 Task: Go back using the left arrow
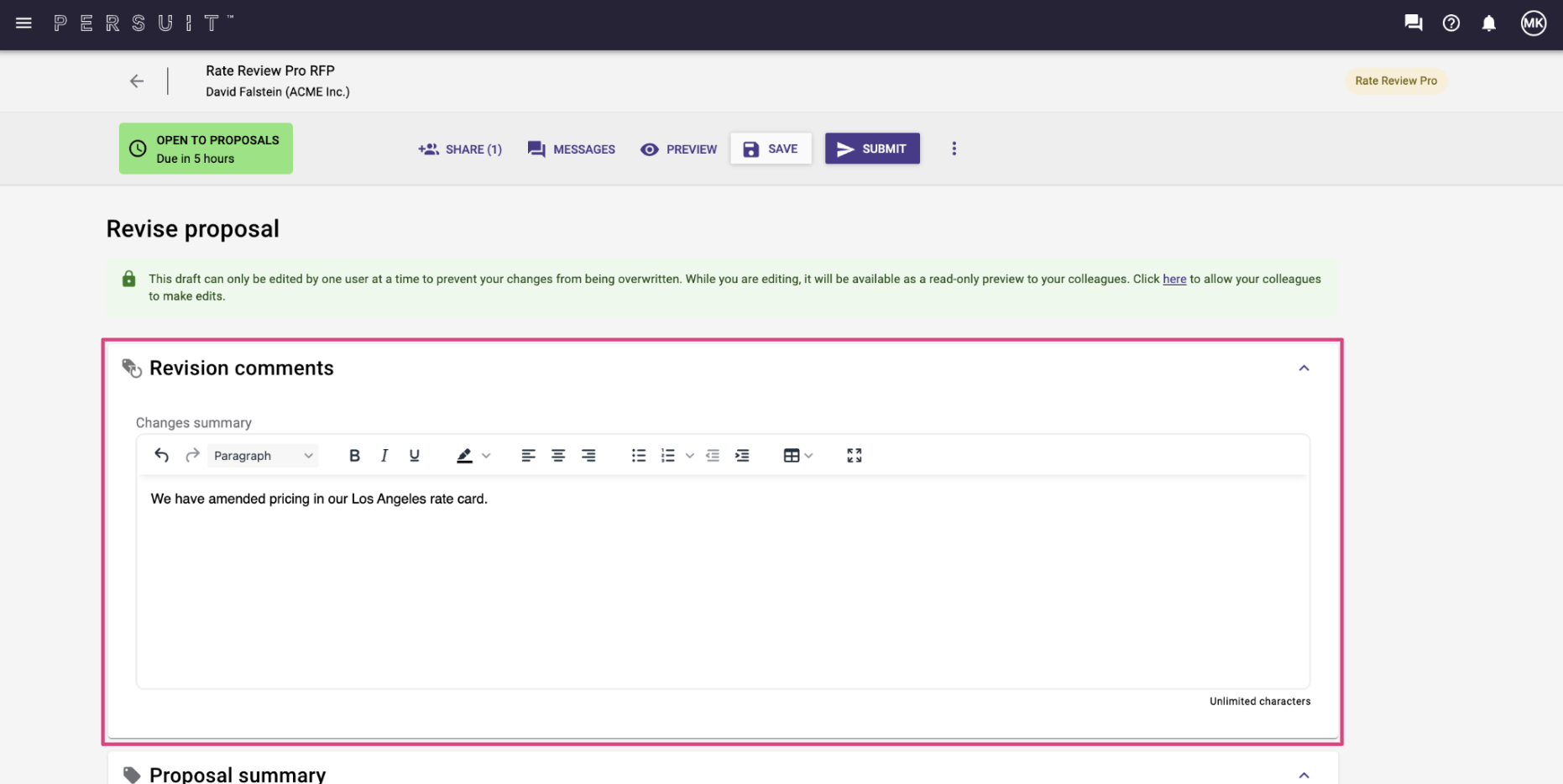pyautogui.click(x=137, y=81)
